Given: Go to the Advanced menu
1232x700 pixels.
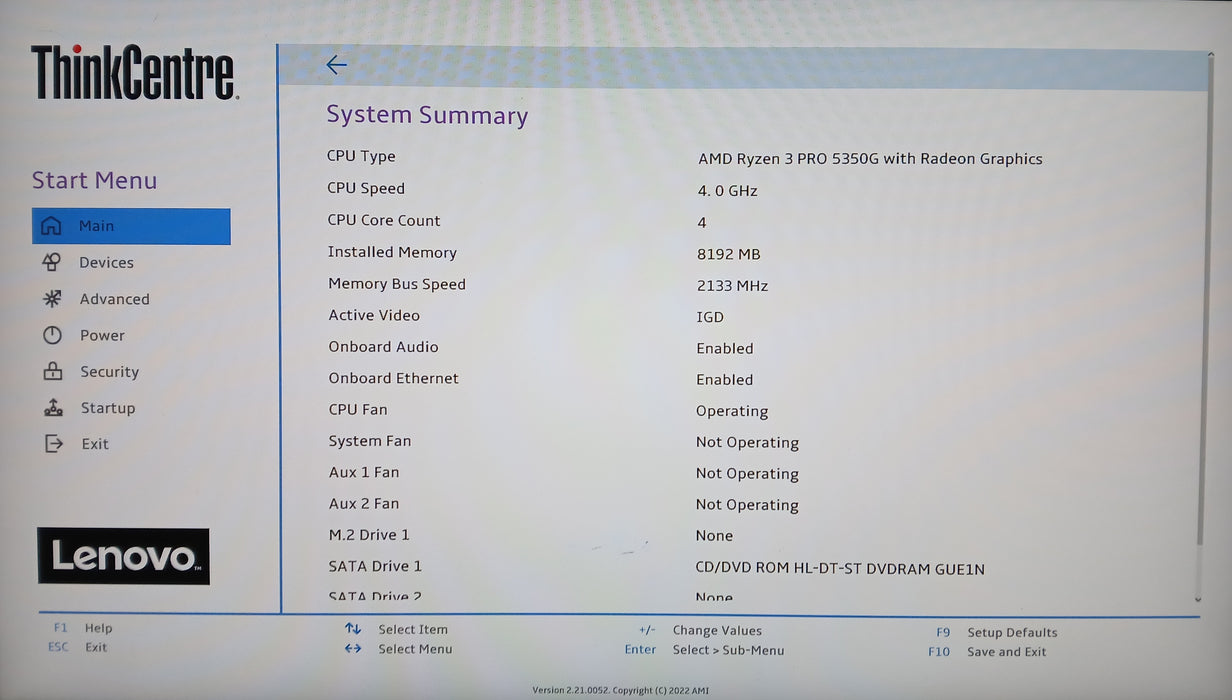Looking at the screenshot, I should [x=115, y=299].
